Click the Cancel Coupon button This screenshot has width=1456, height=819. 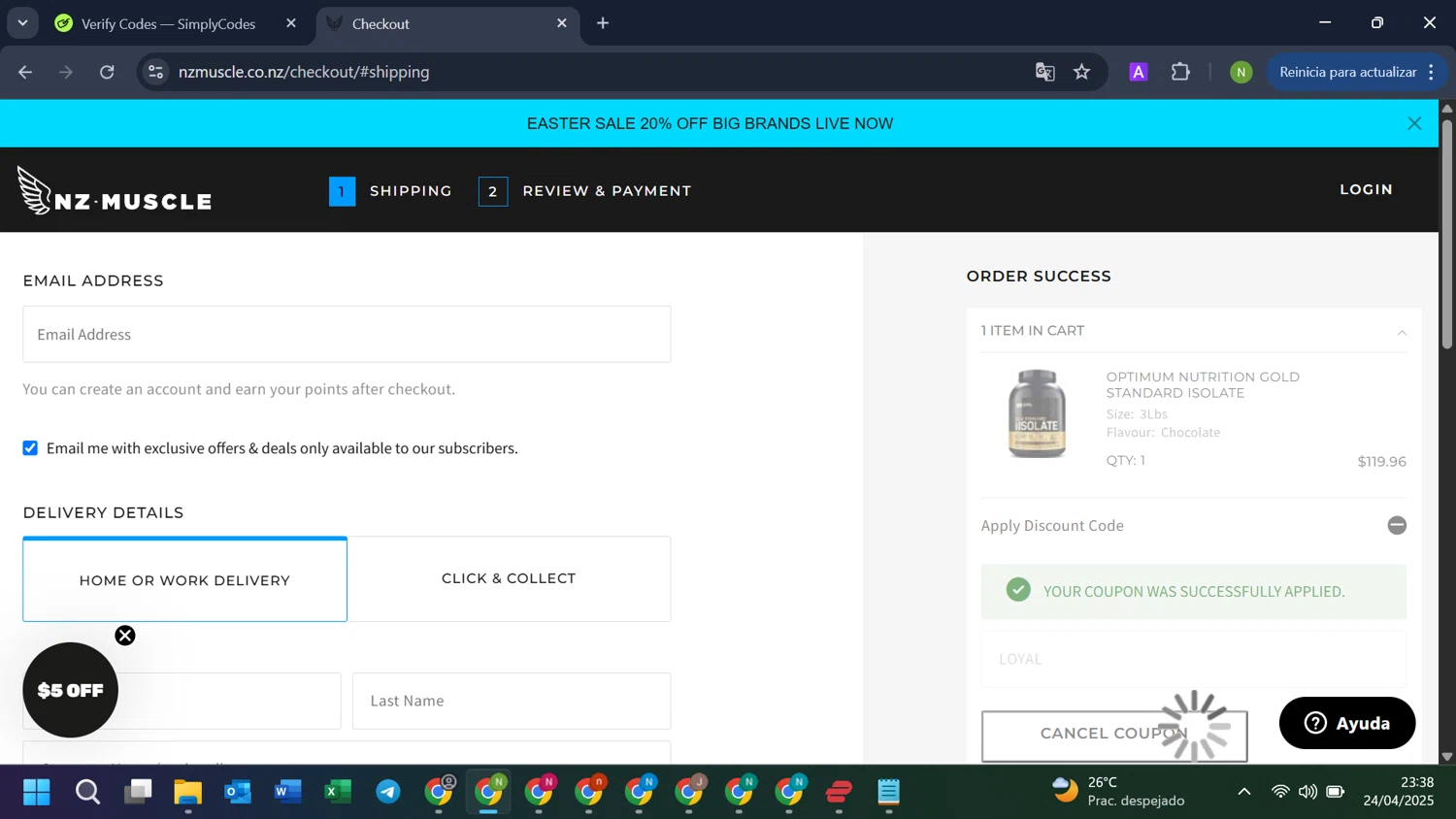pos(1114,736)
